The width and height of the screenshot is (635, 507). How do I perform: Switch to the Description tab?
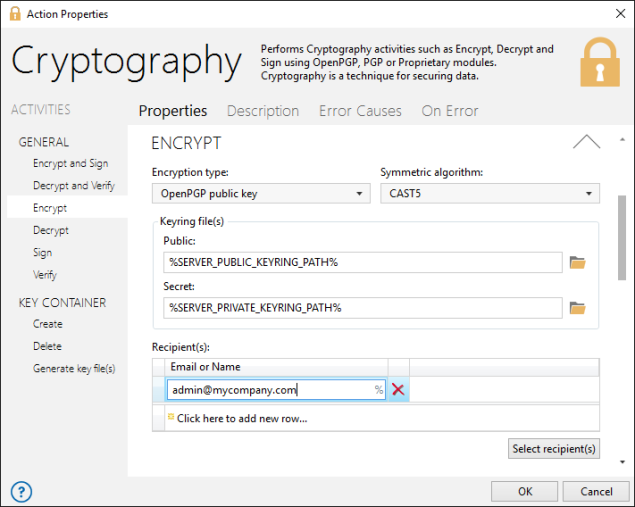tap(262, 111)
